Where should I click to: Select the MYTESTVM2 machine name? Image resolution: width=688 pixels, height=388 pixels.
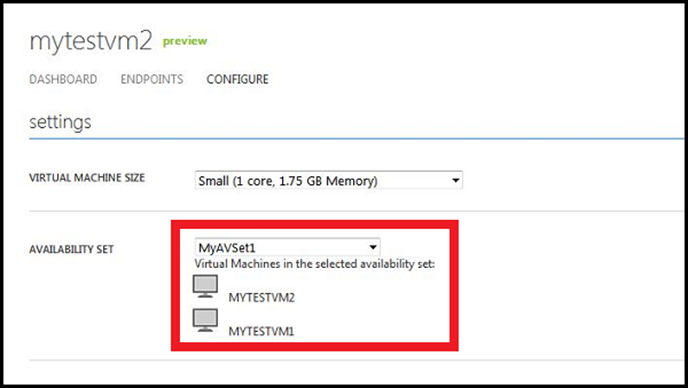tap(262, 298)
